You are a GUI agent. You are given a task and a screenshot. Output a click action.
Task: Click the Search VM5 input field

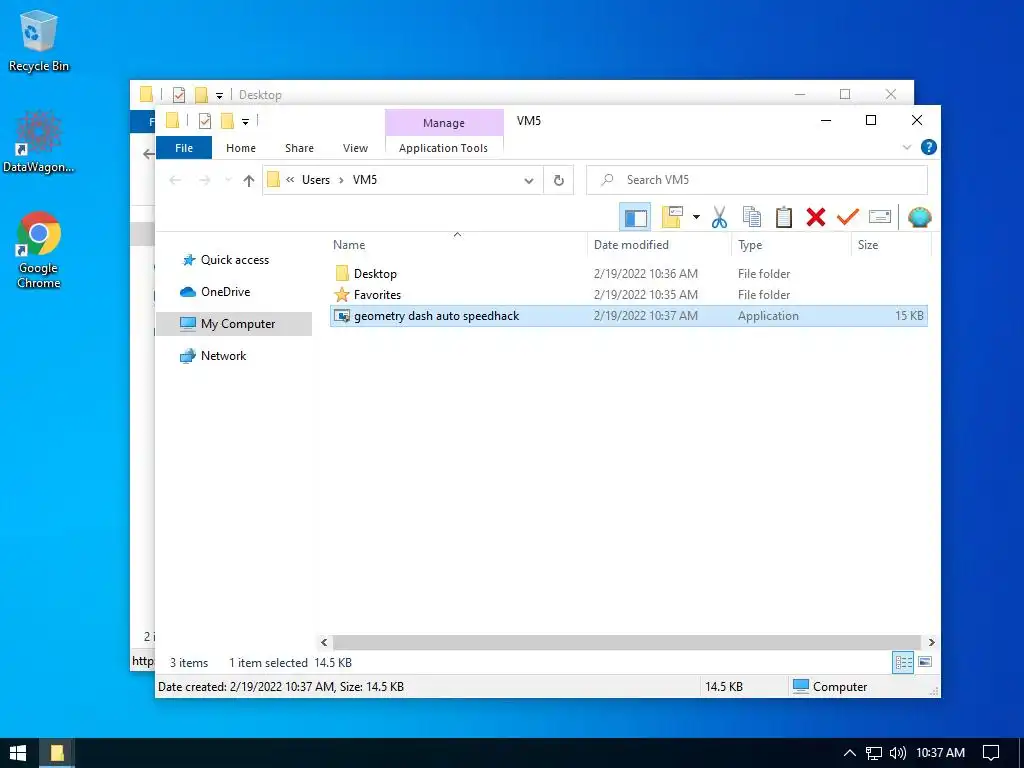pos(757,180)
